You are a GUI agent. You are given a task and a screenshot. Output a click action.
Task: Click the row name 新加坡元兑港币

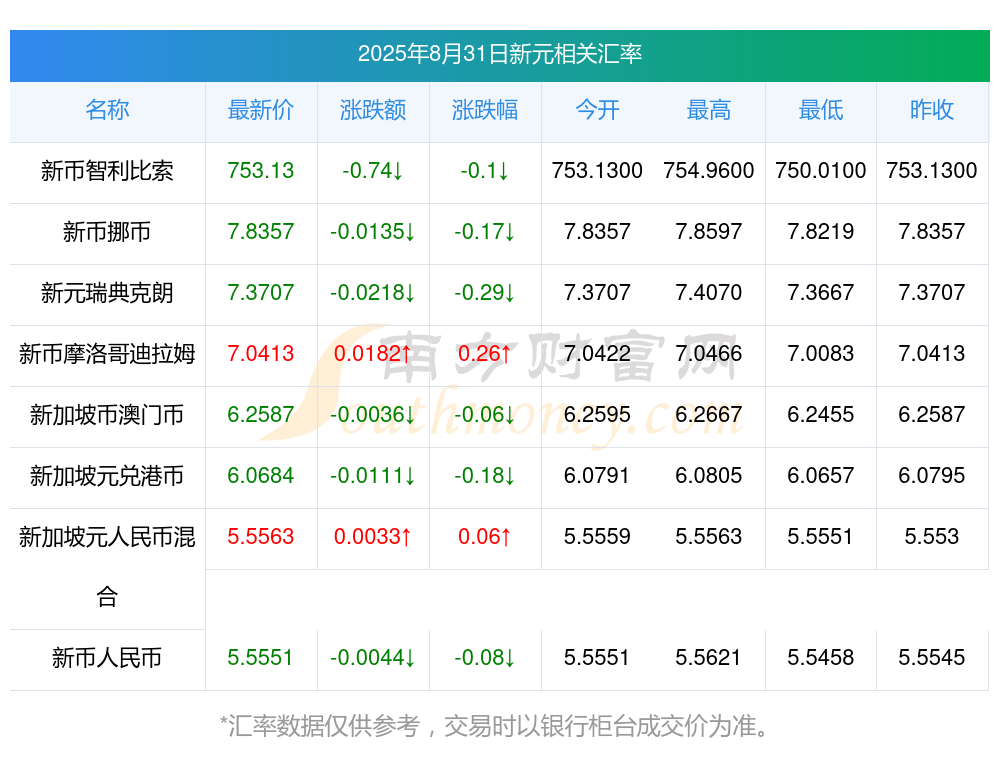tap(107, 476)
